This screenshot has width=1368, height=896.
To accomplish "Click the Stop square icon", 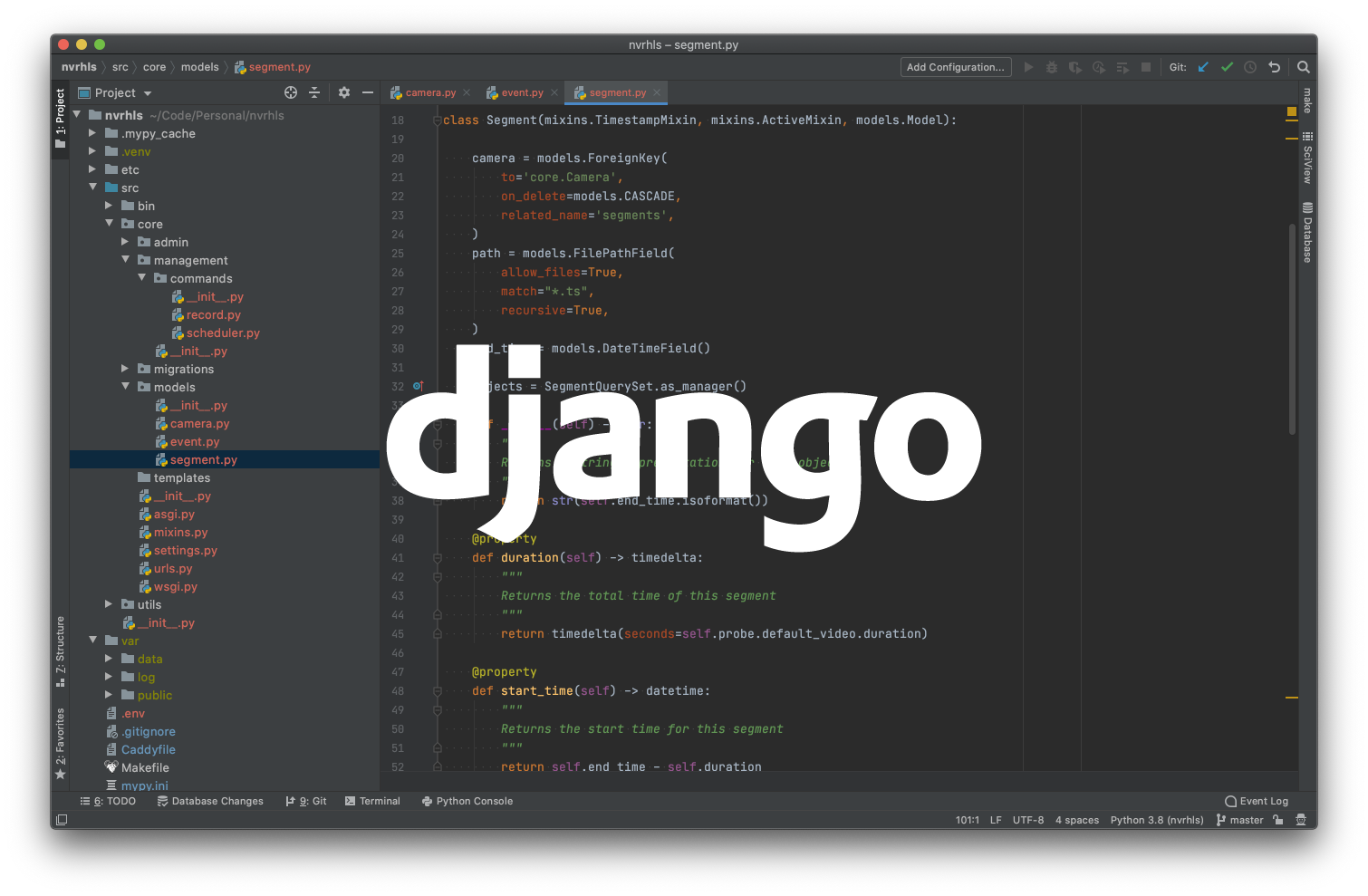I will point(1146,67).
